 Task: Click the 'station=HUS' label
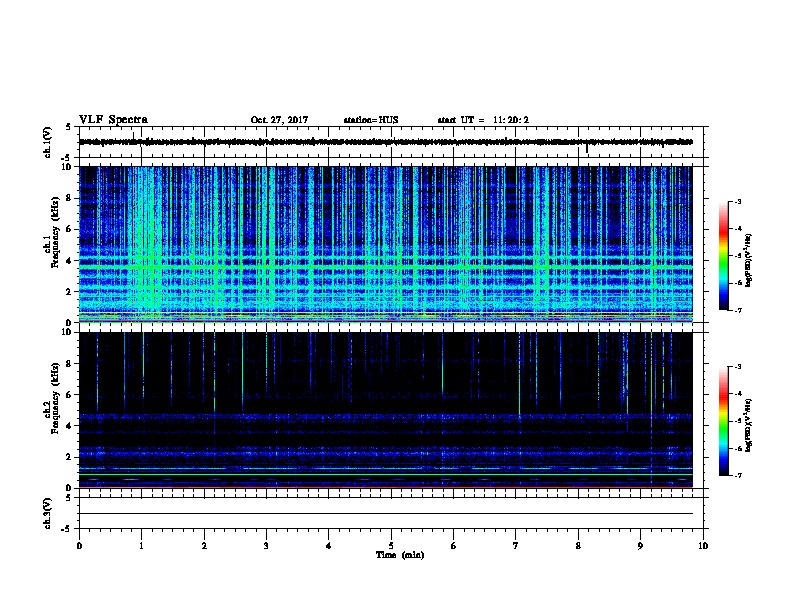371,120
